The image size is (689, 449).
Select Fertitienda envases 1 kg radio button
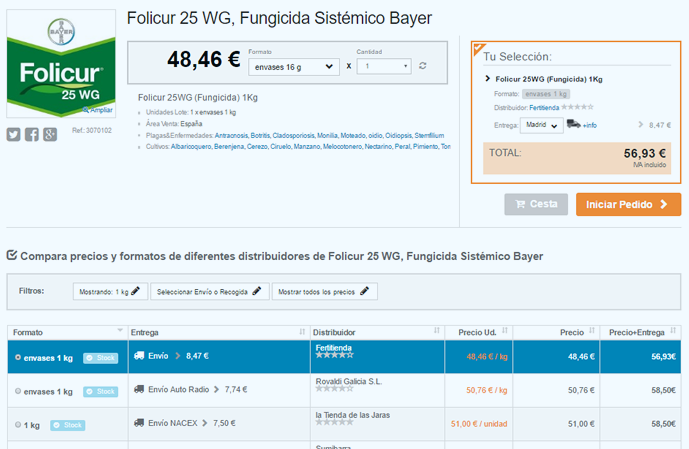pyautogui.click(x=18, y=358)
